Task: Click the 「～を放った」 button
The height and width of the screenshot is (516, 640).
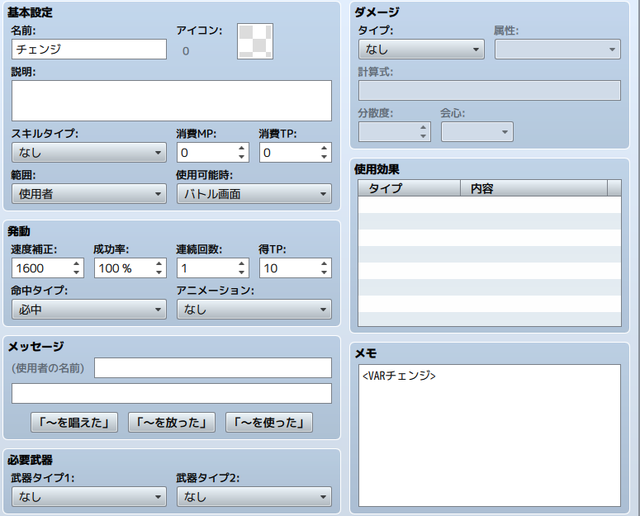Action: point(171,423)
